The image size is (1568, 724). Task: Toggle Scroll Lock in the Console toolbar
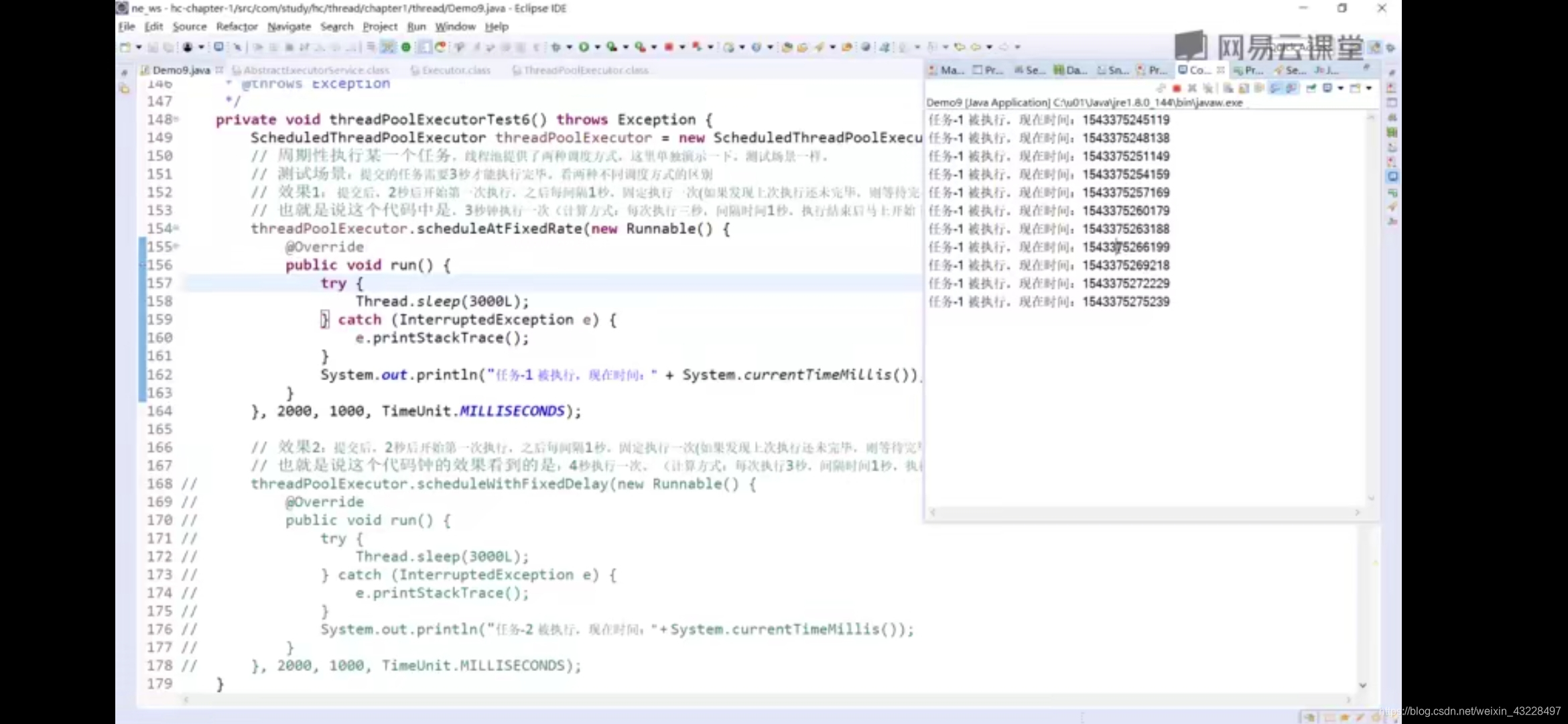tap(1244, 88)
